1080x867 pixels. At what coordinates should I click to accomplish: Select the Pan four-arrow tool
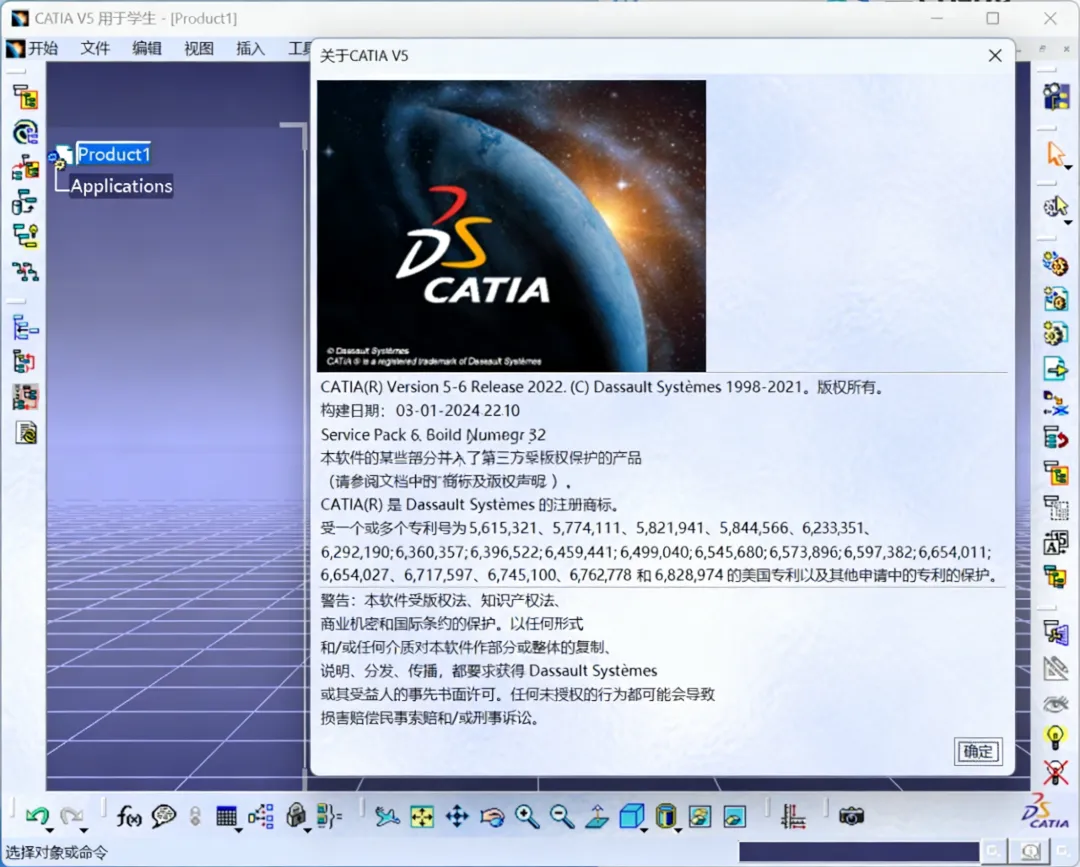point(457,817)
